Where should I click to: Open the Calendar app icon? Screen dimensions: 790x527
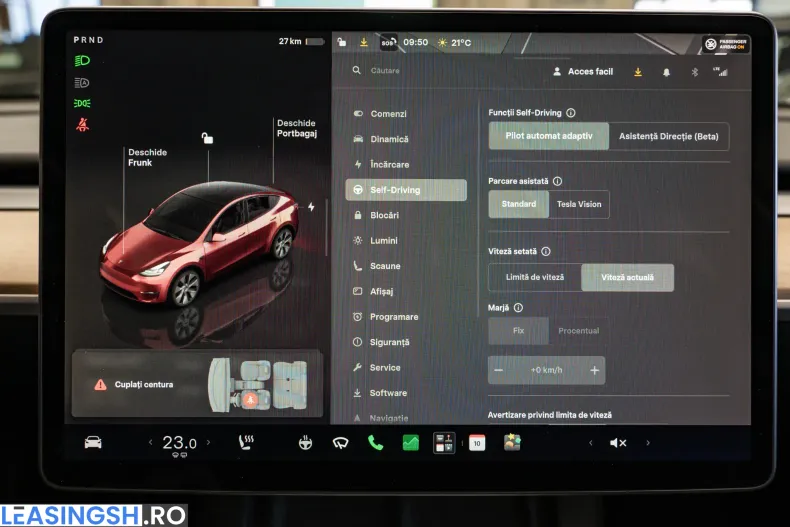tap(477, 443)
